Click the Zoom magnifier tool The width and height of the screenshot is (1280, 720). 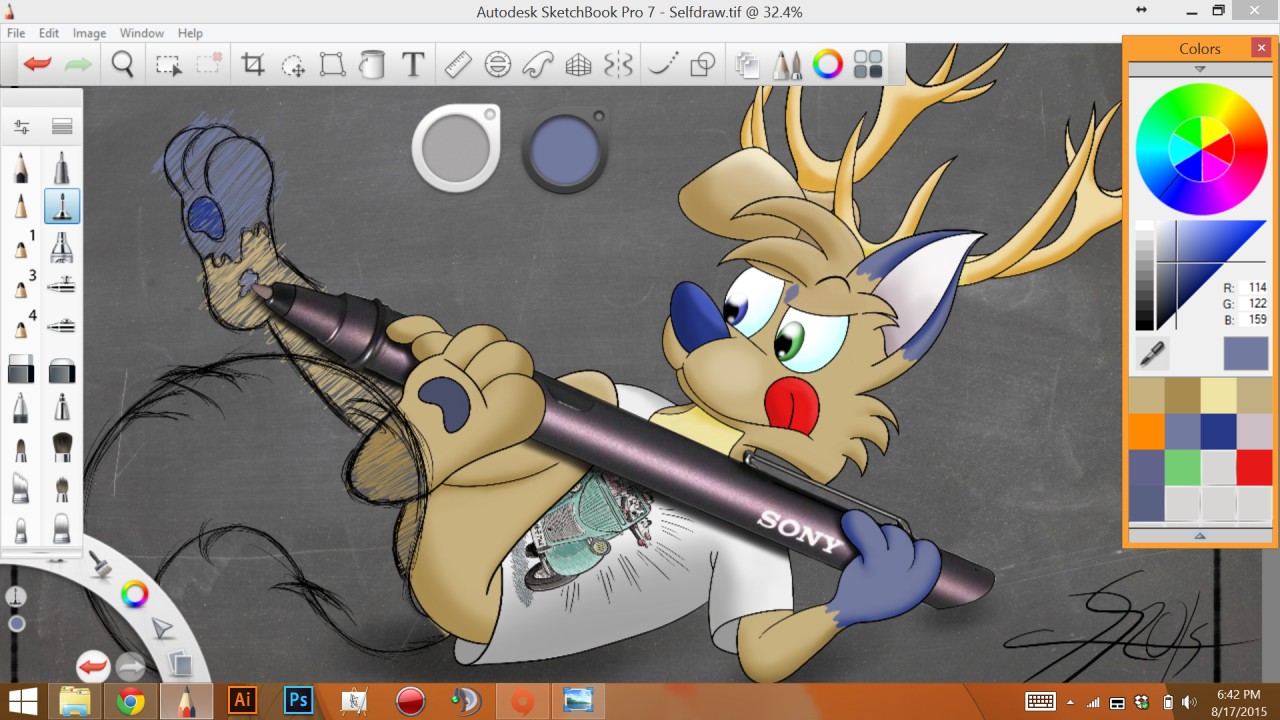coord(122,66)
